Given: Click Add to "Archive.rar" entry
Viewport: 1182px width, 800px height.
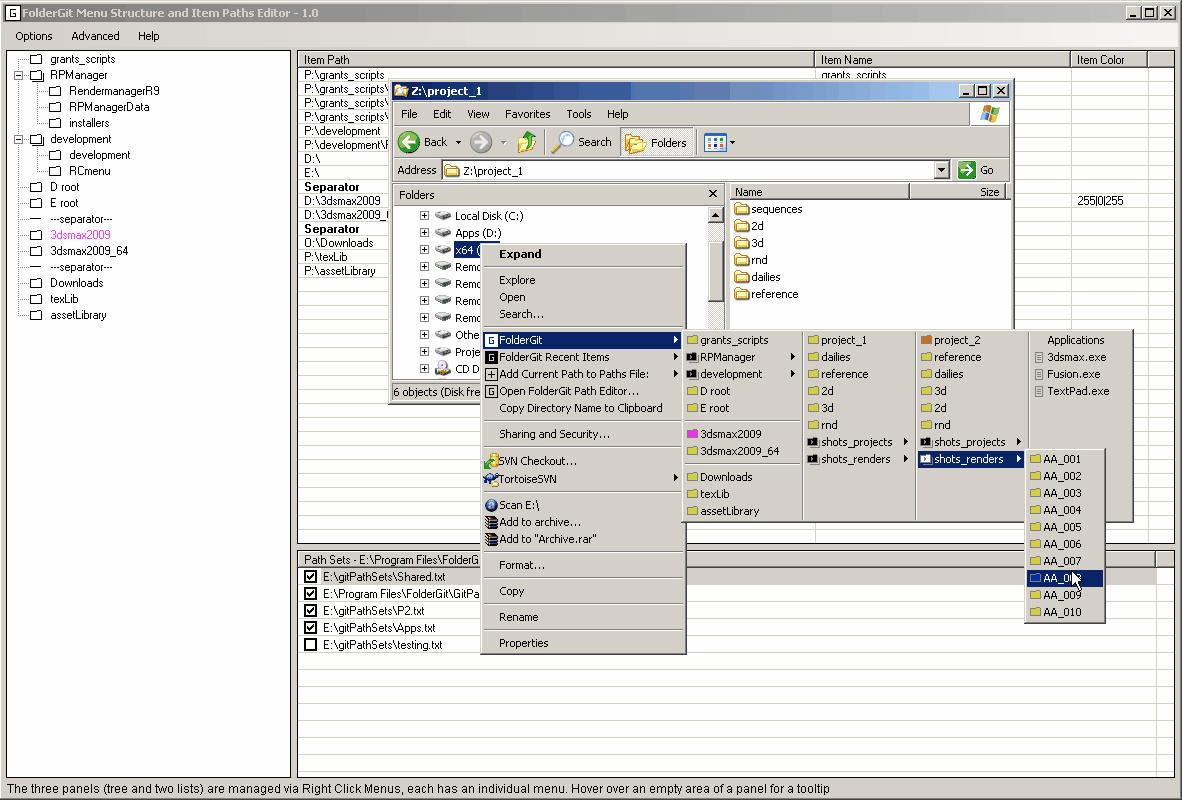Looking at the screenshot, I should (x=583, y=539).
